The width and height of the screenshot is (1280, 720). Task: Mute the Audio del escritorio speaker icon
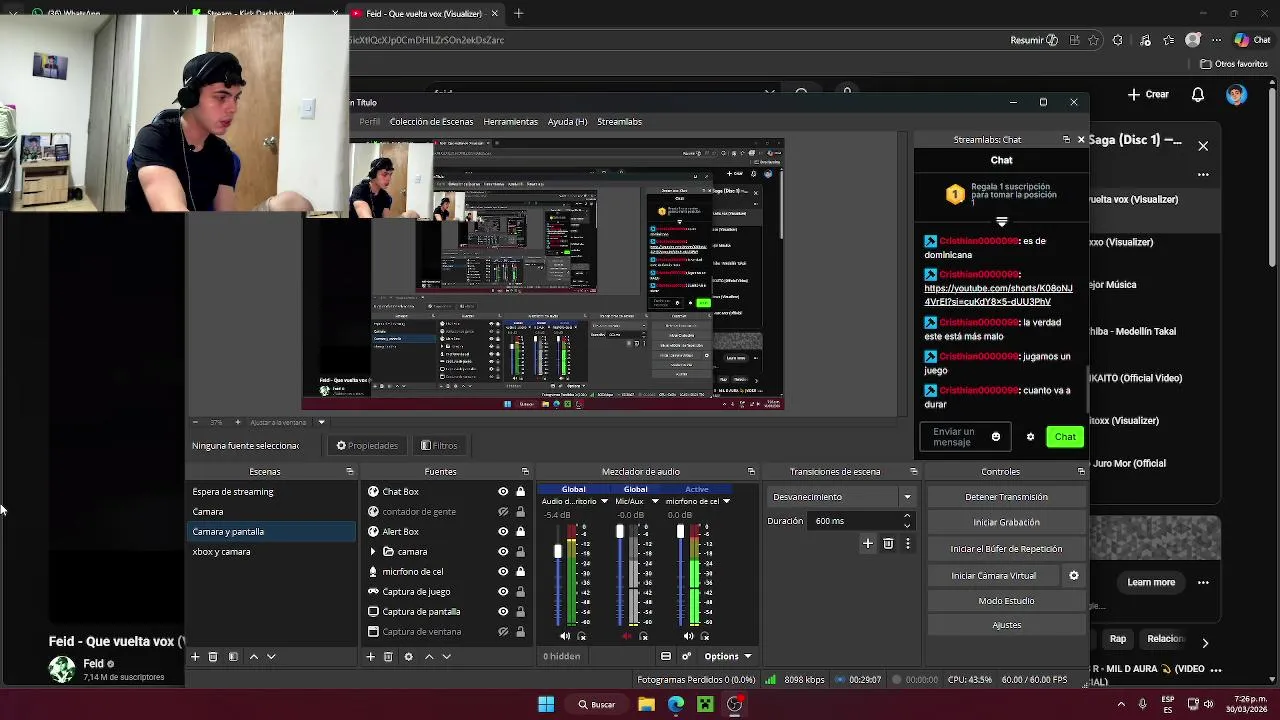565,636
